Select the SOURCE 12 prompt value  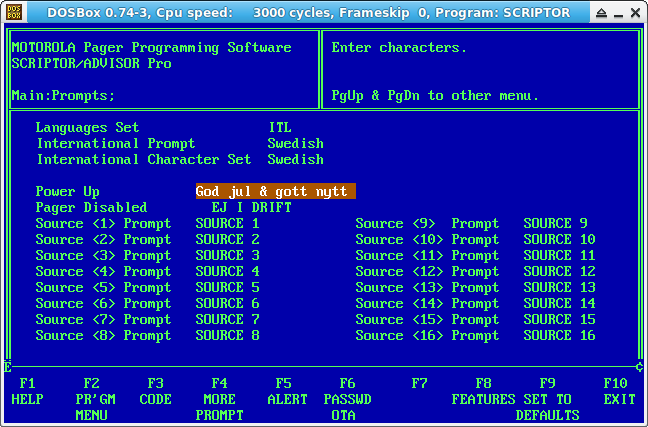(x=560, y=271)
